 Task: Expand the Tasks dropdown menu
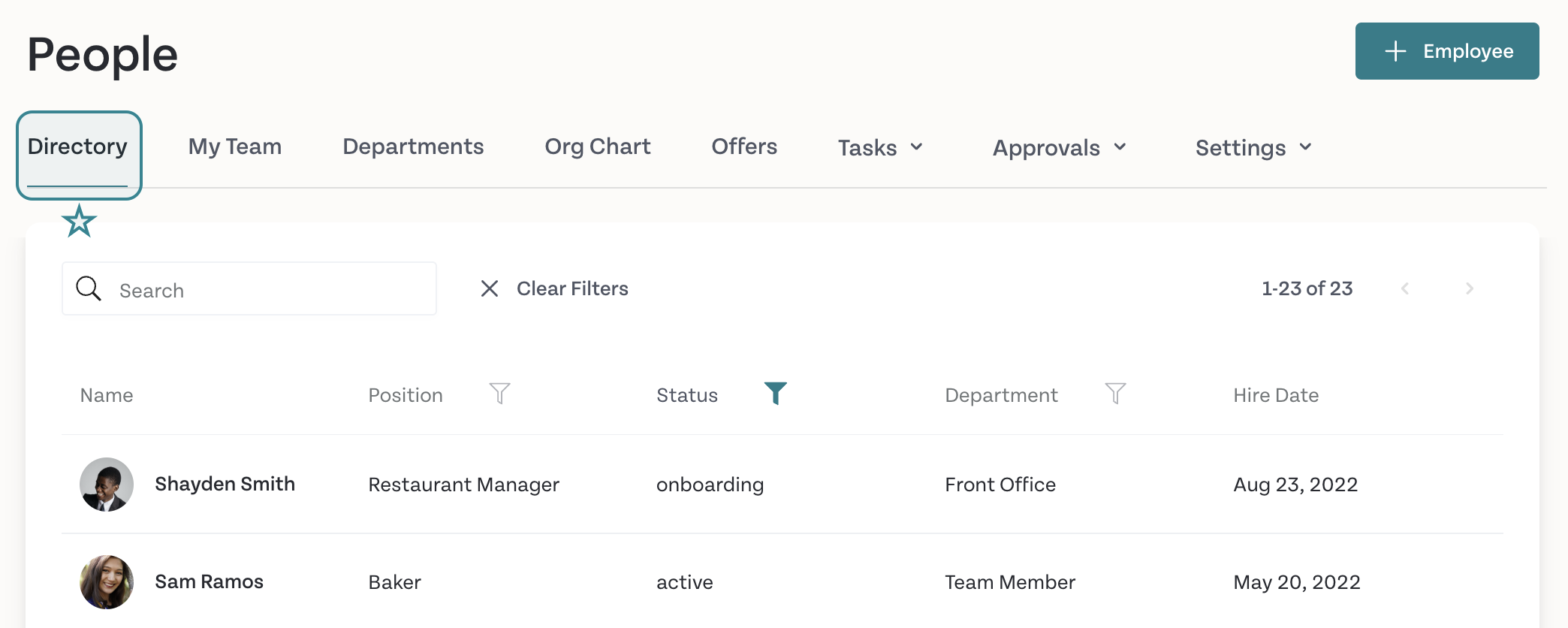880,147
